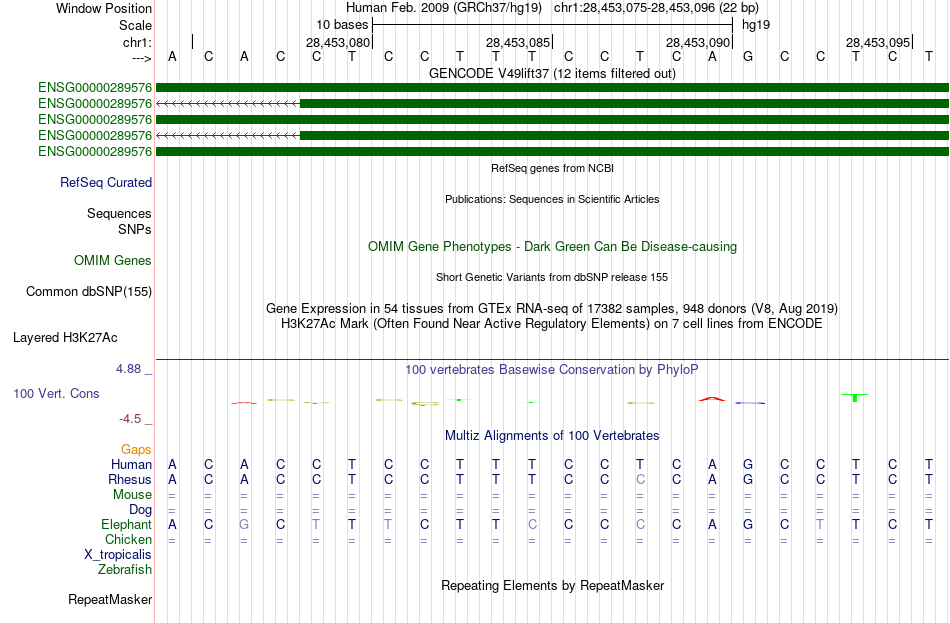Click the last ENSG00000289576 transcript label
Viewport: 950px width, 623px height.
point(95,152)
